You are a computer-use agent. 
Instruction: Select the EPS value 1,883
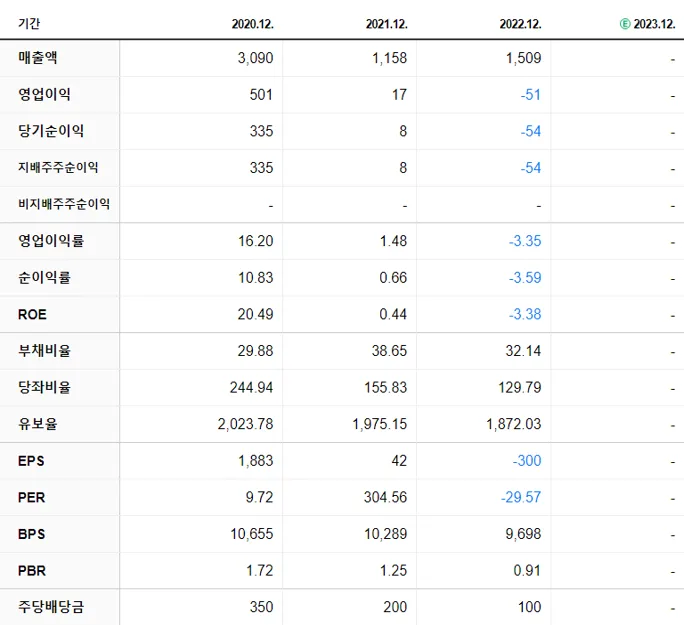coord(256,461)
